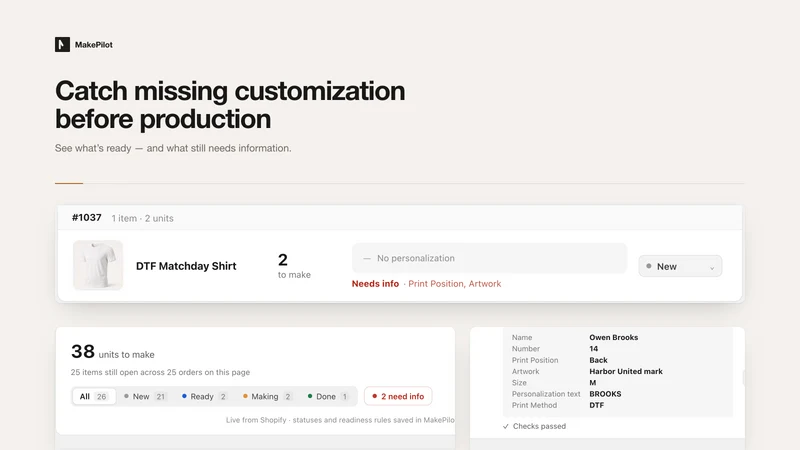
Task: Filter by New 21 status
Action: (x=145, y=396)
